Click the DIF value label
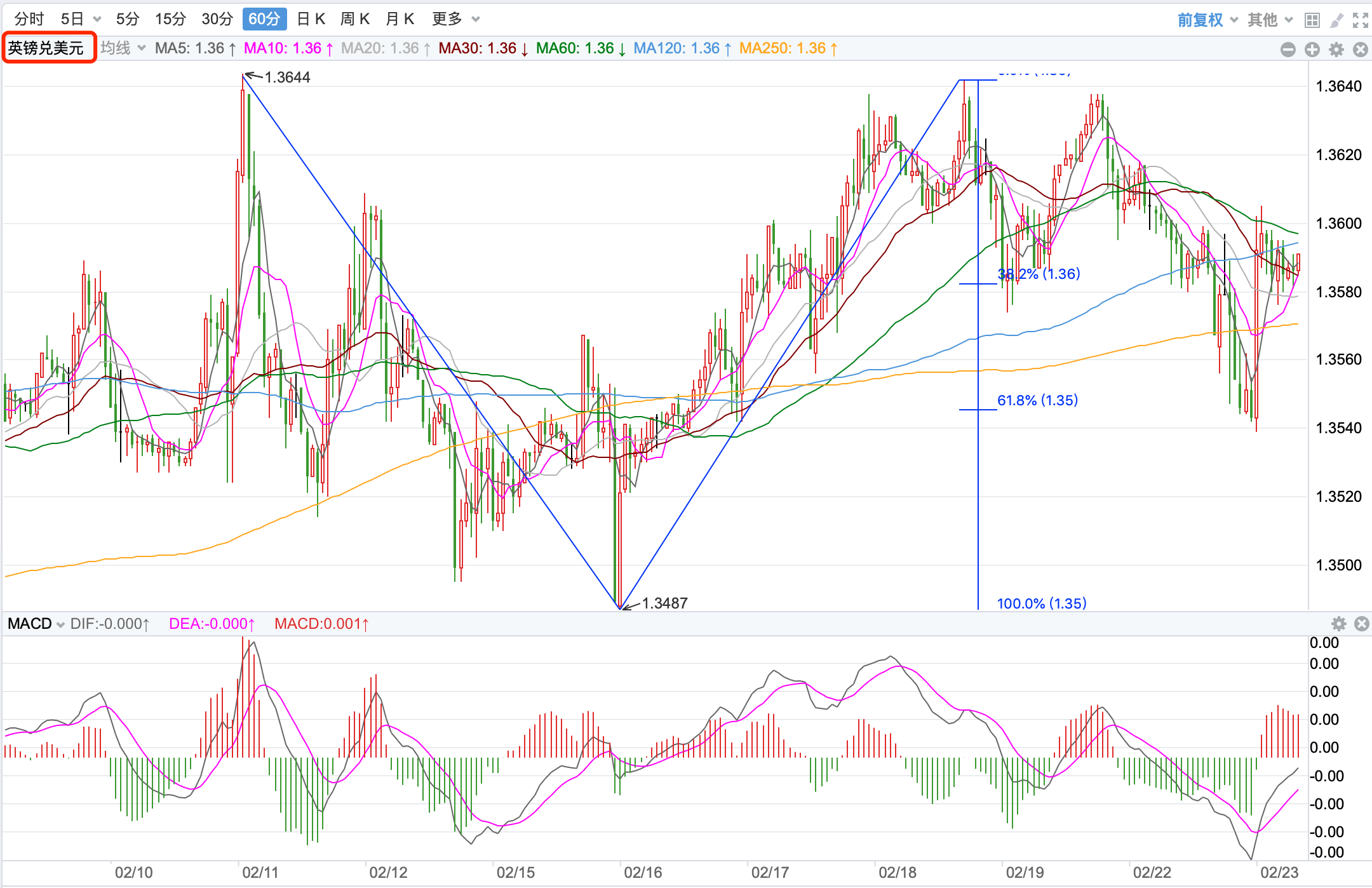 coord(110,624)
